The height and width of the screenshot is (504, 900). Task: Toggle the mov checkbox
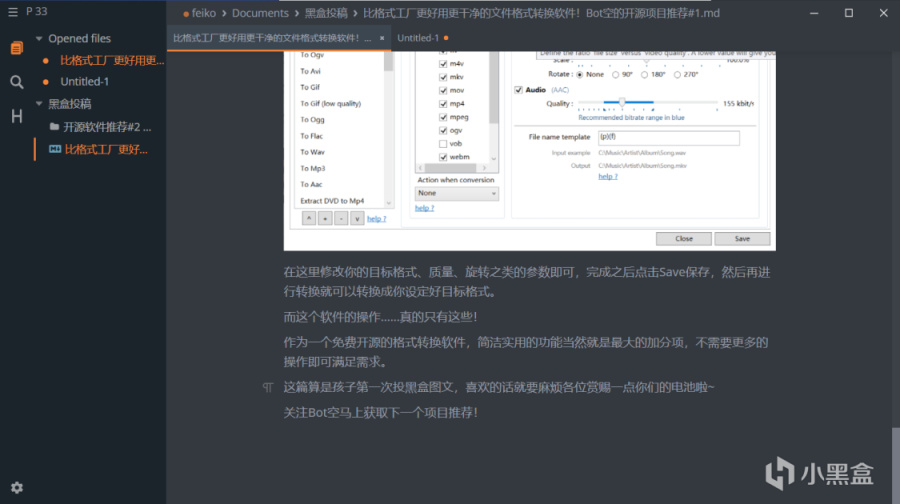(x=443, y=90)
